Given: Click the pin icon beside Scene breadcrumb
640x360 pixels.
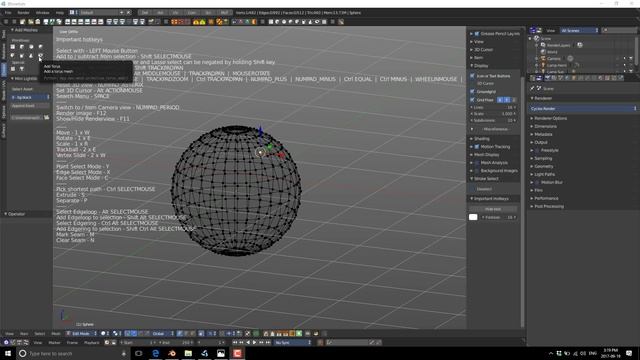Looking at the screenshot, I should click(x=532, y=88).
